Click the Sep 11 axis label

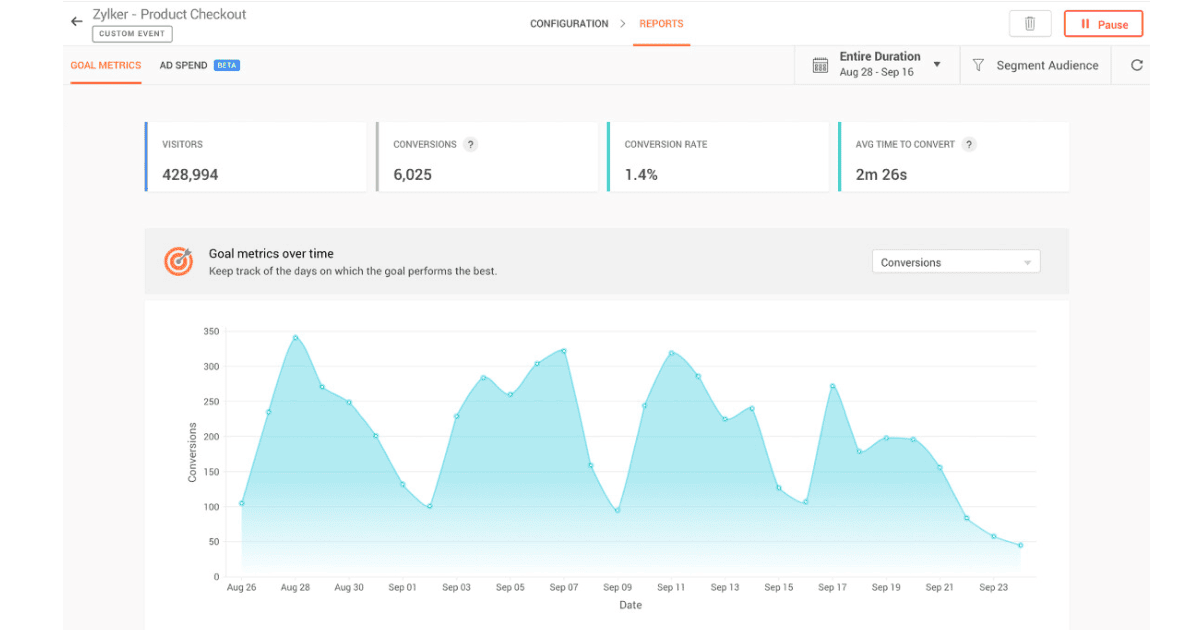click(x=671, y=587)
